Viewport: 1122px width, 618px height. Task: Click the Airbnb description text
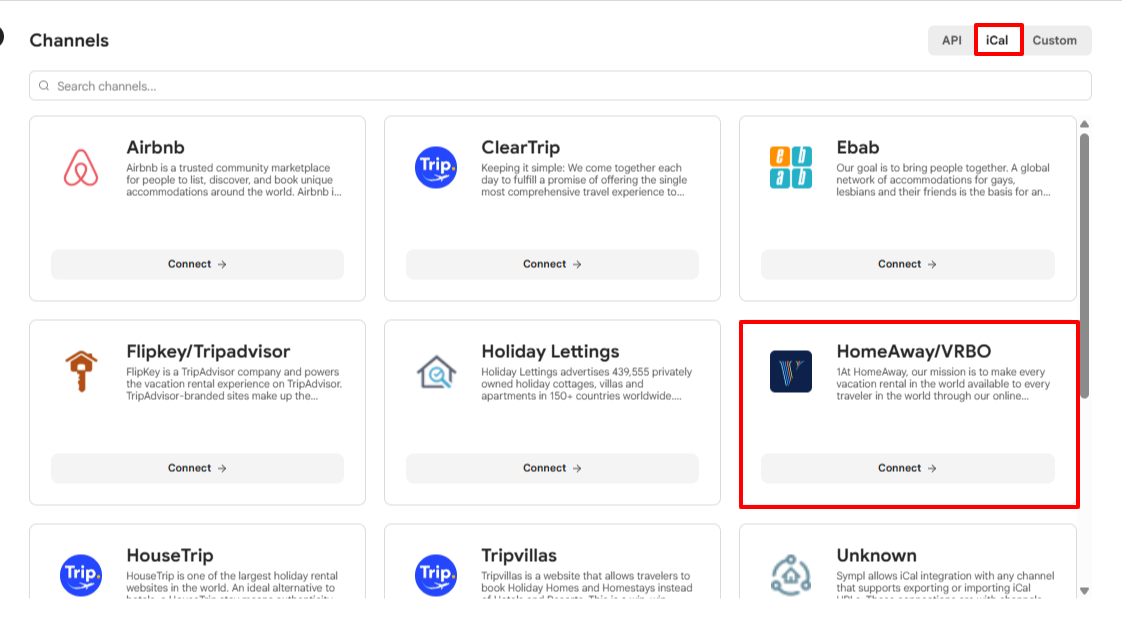click(x=234, y=180)
